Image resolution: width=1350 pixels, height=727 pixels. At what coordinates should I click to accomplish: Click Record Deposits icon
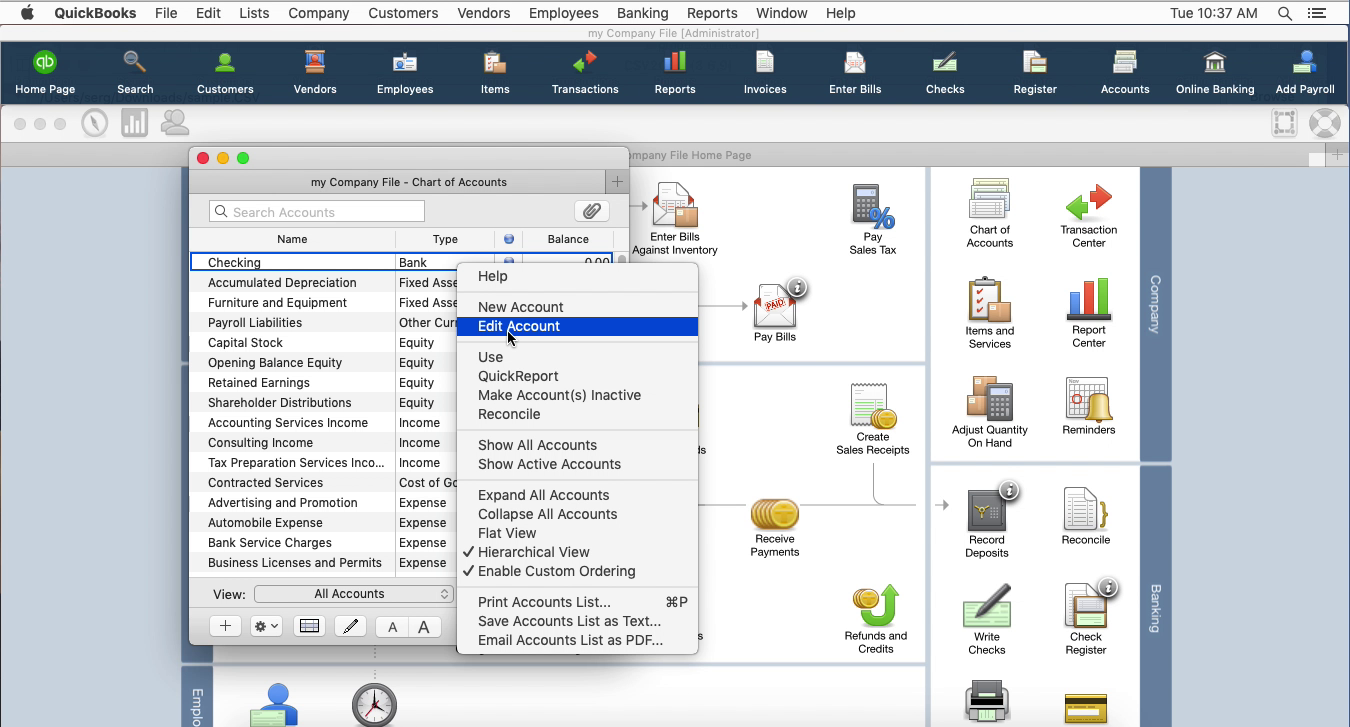pyautogui.click(x=987, y=522)
